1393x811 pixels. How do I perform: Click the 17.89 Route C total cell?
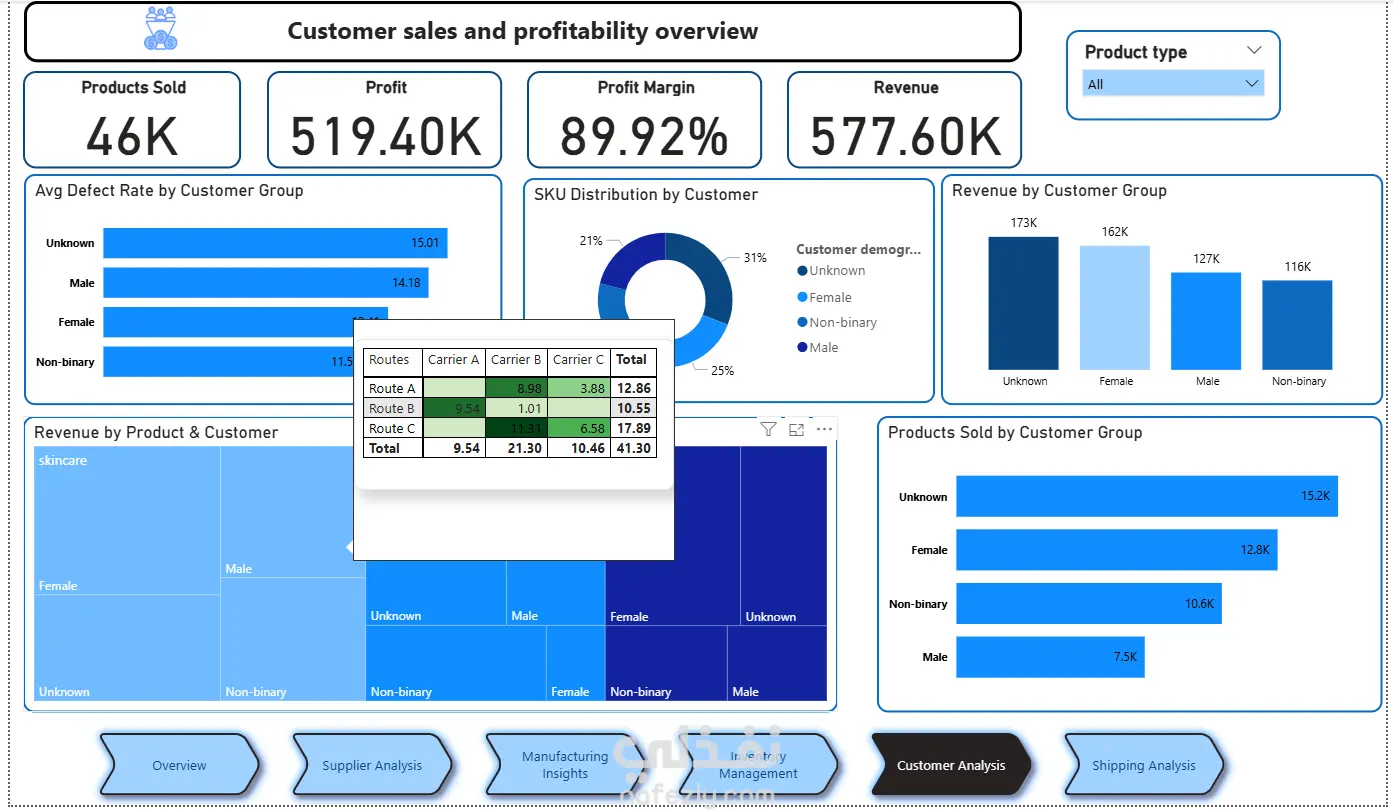pyautogui.click(x=634, y=428)
